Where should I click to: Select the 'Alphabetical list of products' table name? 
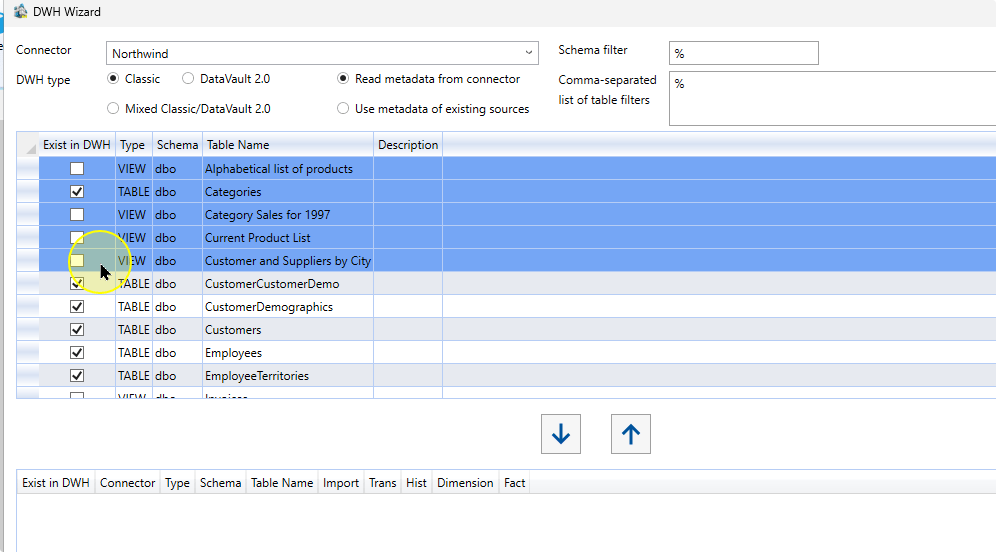click(288, 168)
